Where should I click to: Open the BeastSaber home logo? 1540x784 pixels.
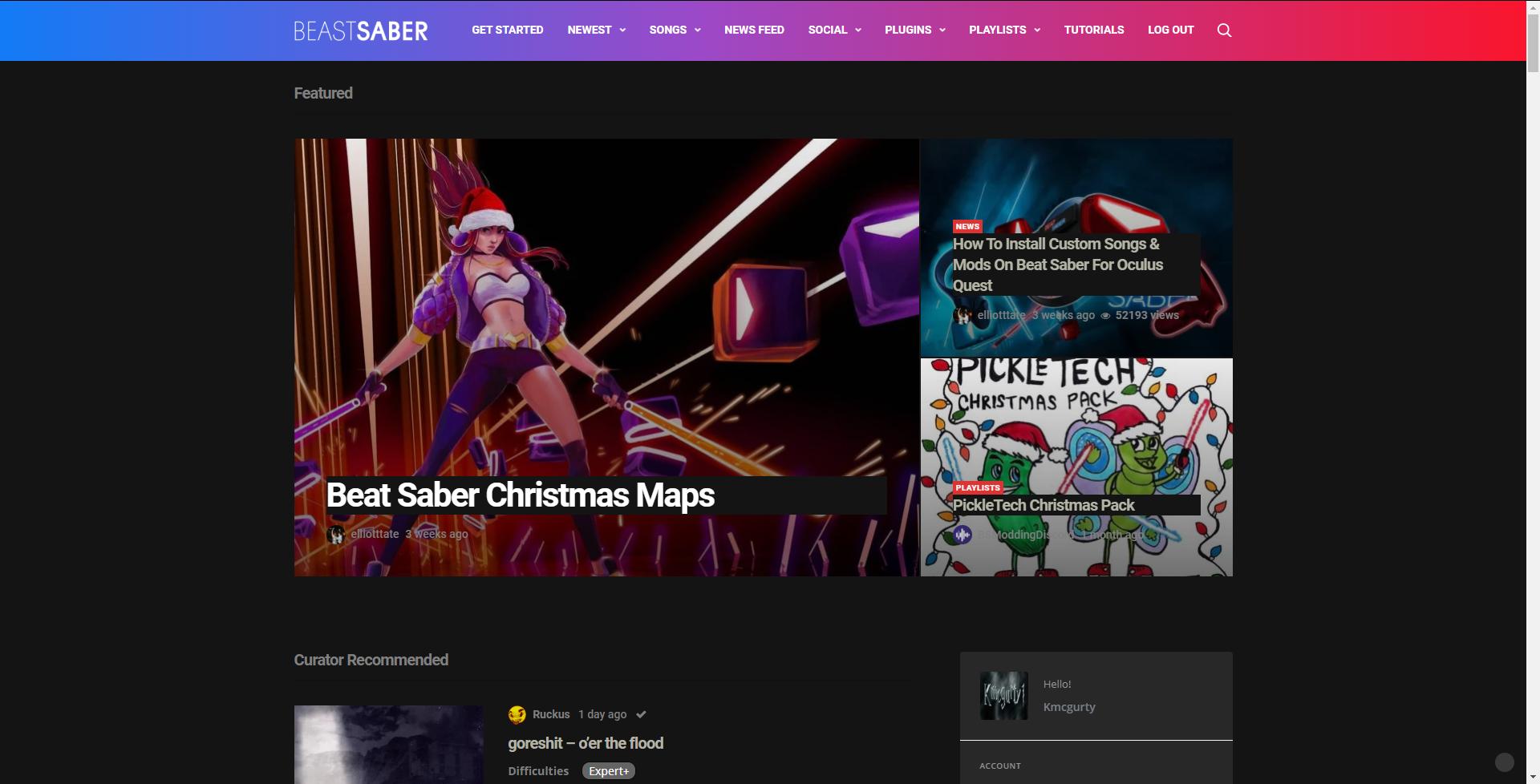360,30
